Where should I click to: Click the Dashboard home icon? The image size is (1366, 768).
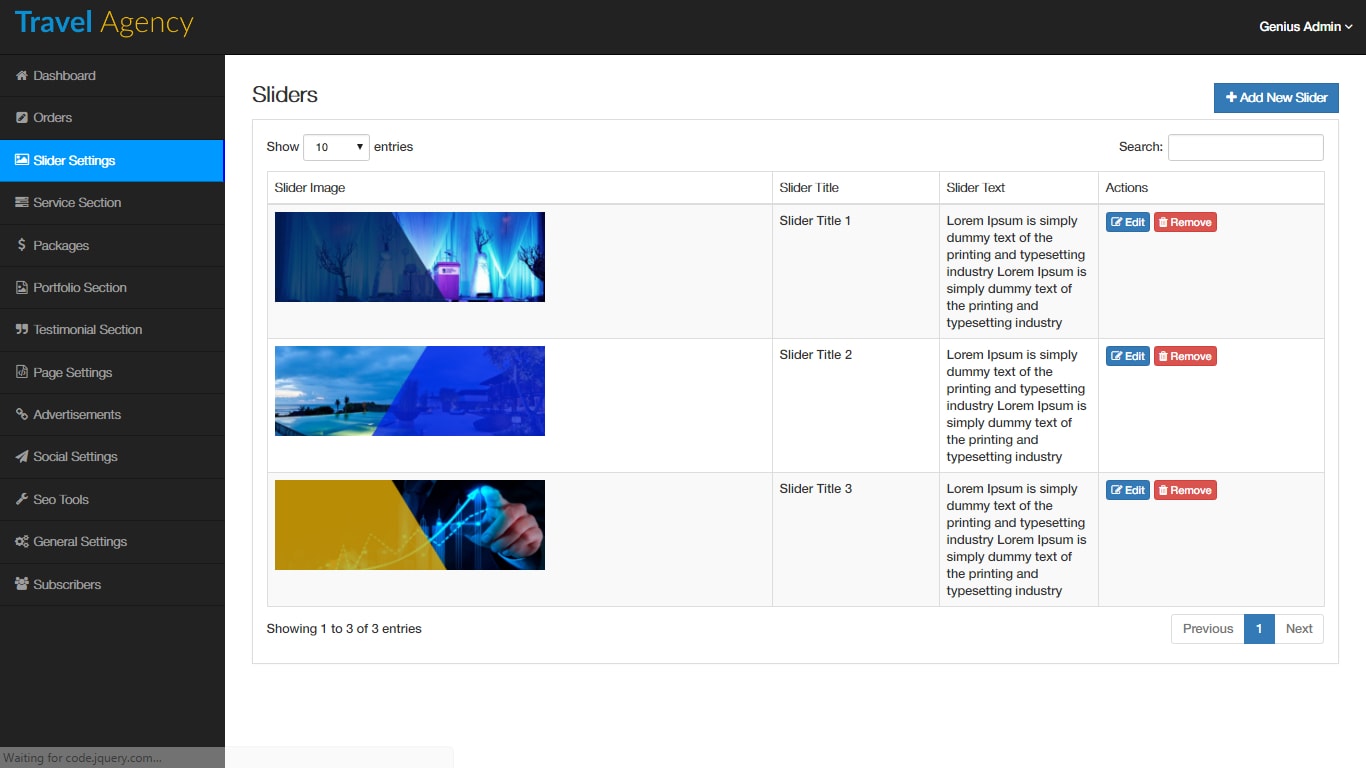pyautogui.click(x=21, y=76)
